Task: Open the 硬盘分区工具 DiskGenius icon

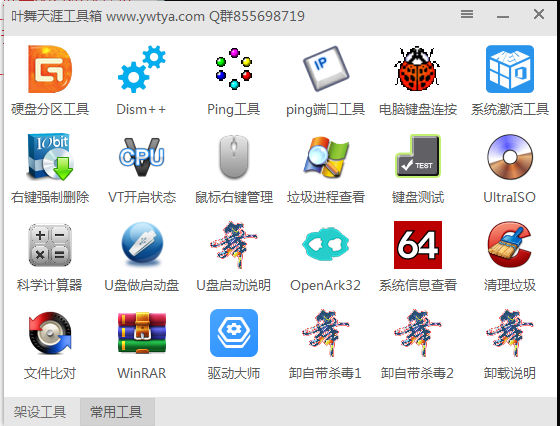Action: click(x=50, y=69)
